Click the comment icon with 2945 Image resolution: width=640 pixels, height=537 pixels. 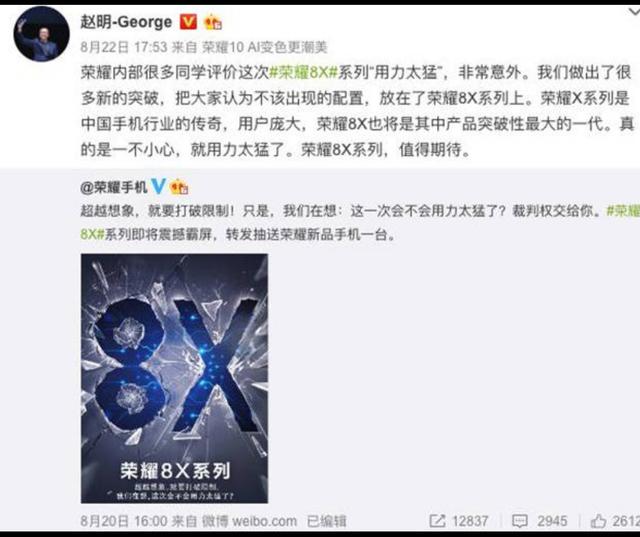pyautogui.click(x=520, y=521)
